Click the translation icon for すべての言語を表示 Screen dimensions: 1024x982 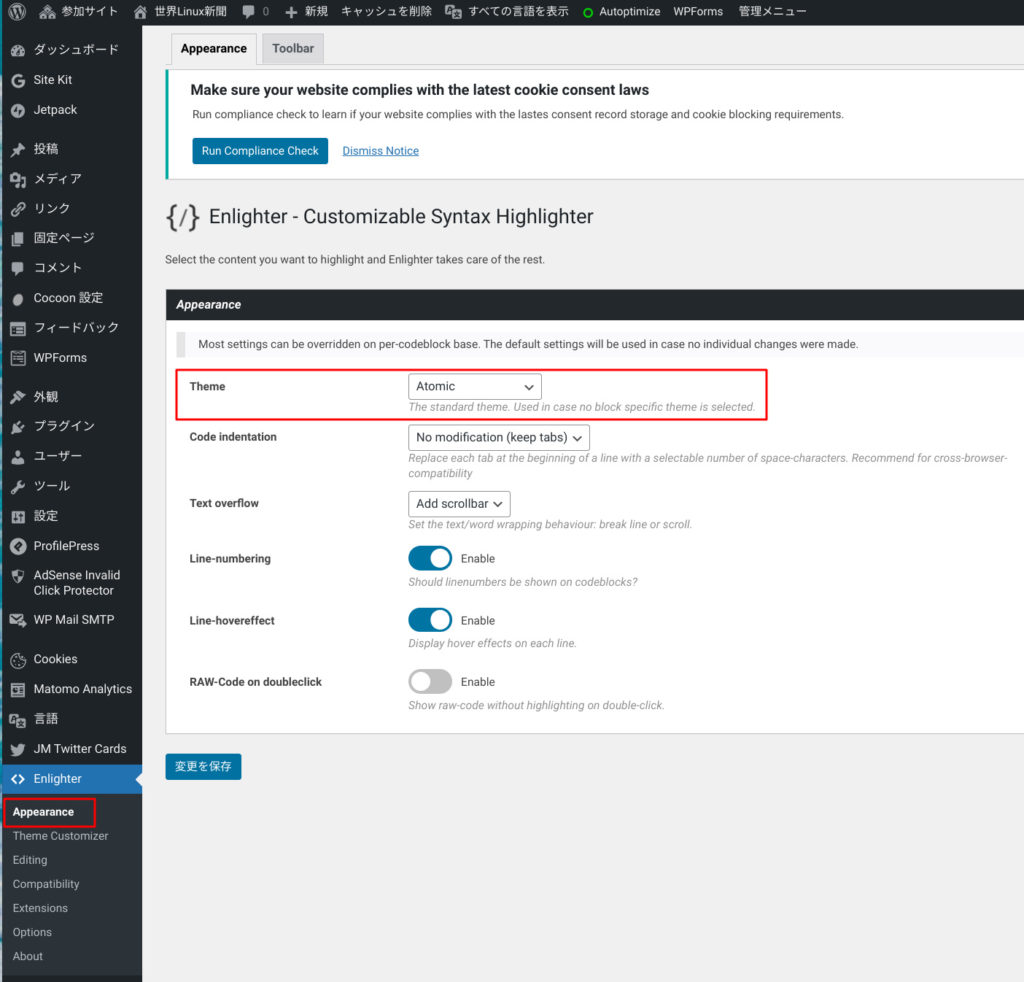pyautogui.click(x=453, y=12)
